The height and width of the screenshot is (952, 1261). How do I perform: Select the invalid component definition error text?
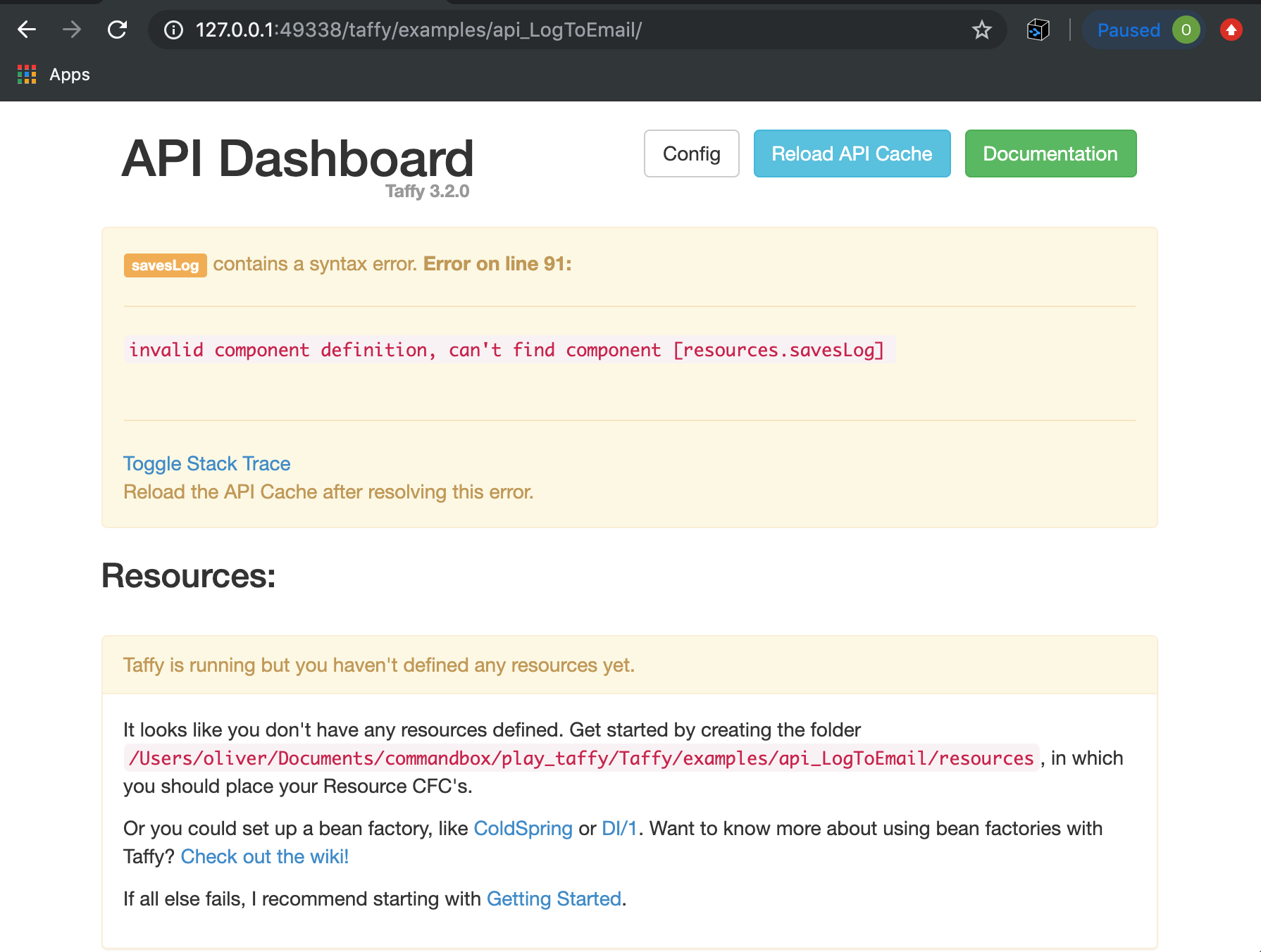click(507, 350)
